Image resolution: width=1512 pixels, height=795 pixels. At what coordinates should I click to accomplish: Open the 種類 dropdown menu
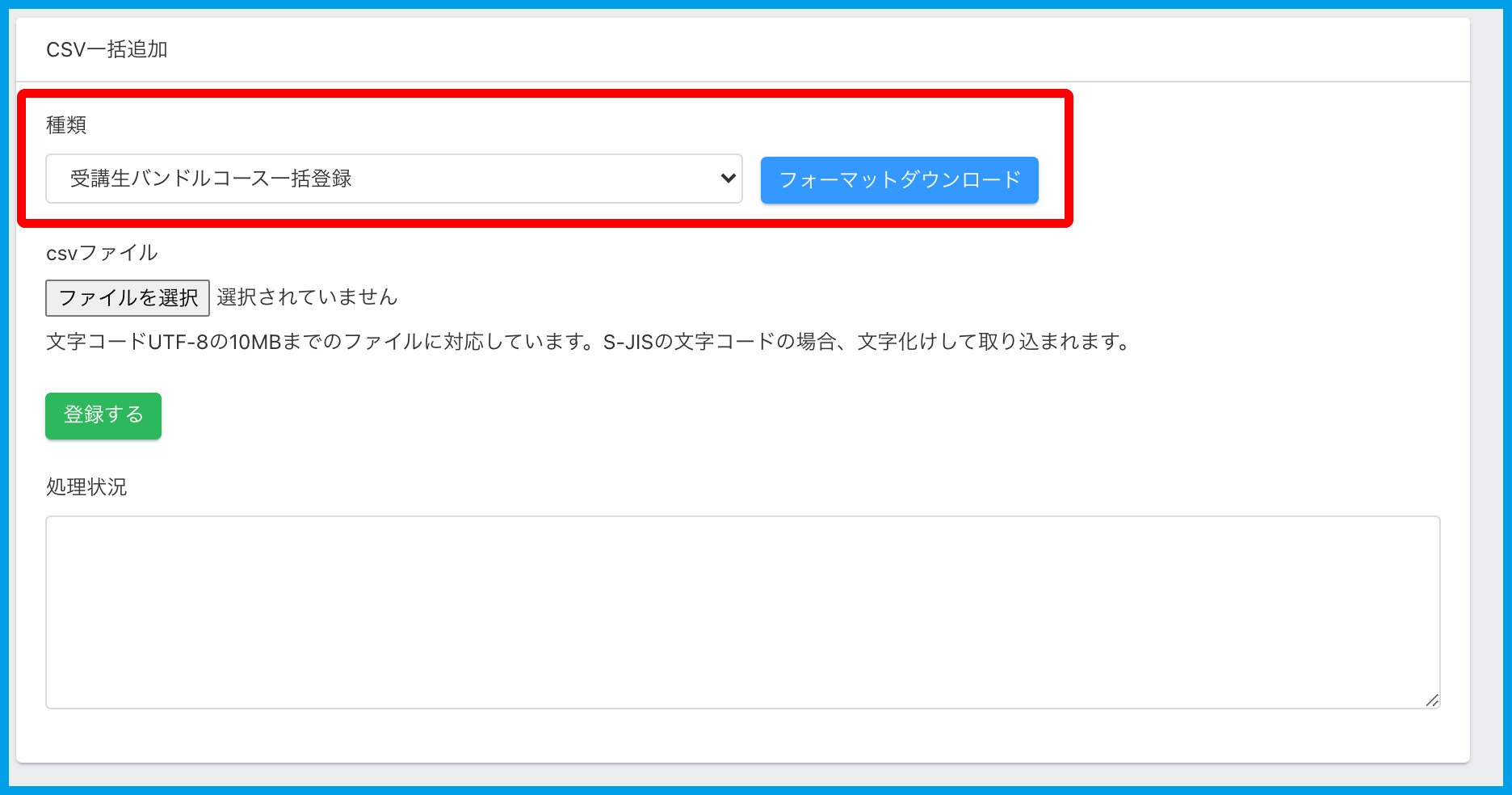click(x=393, y=179)
